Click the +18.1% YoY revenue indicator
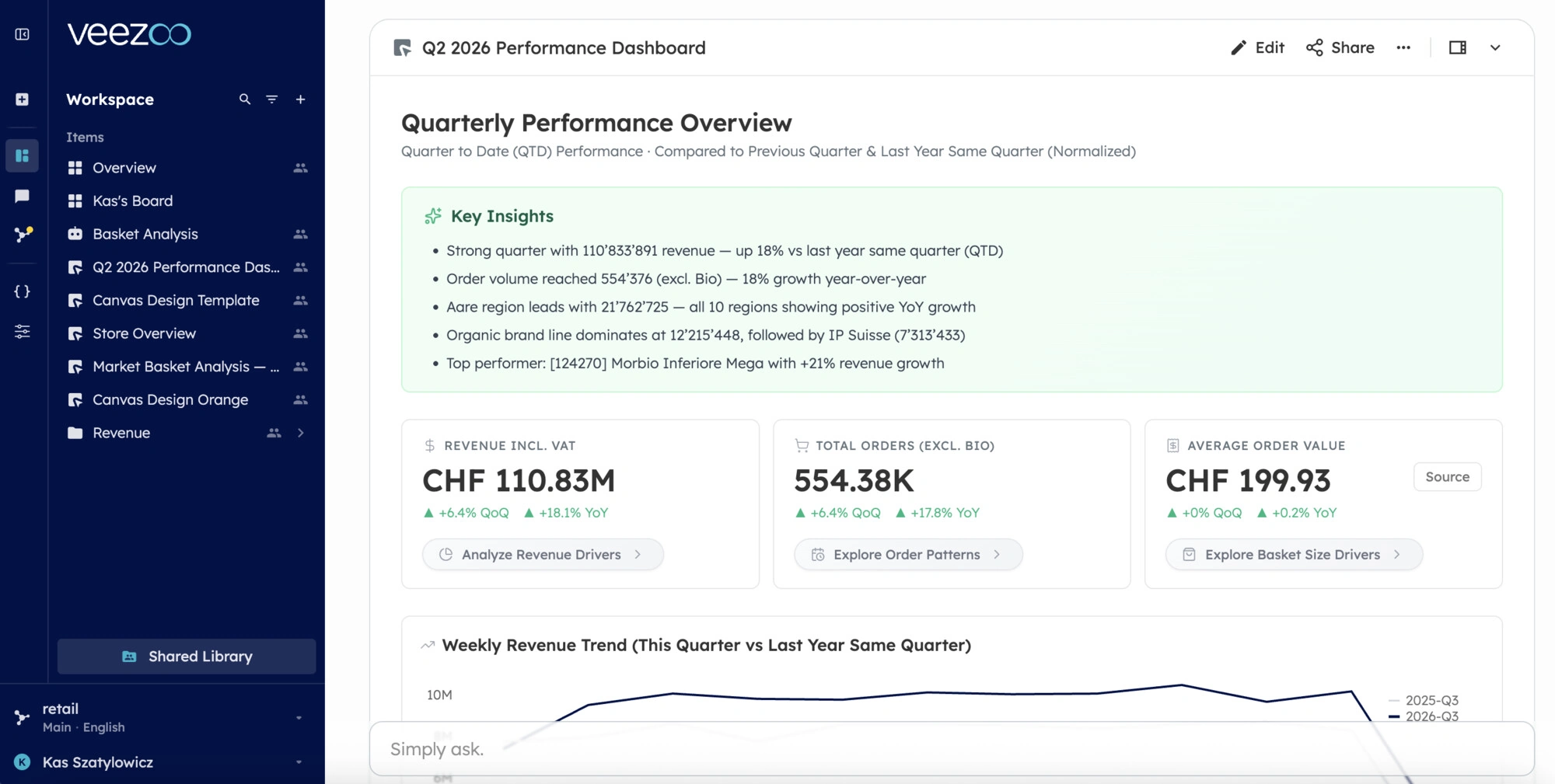1555x784 pixels. [566, 513]
